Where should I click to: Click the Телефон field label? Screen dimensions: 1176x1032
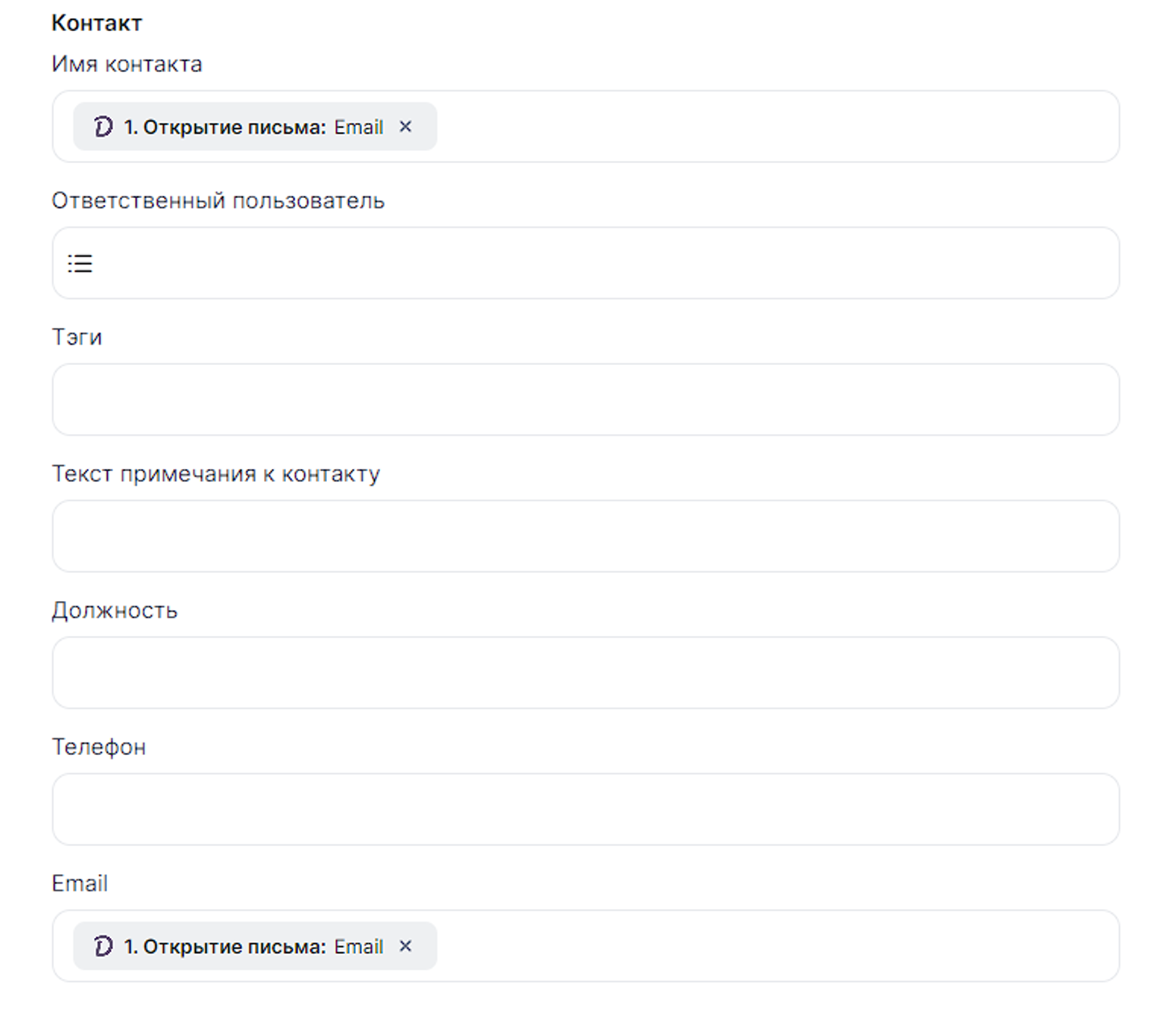pyautogui.click(x=99, y=747)
